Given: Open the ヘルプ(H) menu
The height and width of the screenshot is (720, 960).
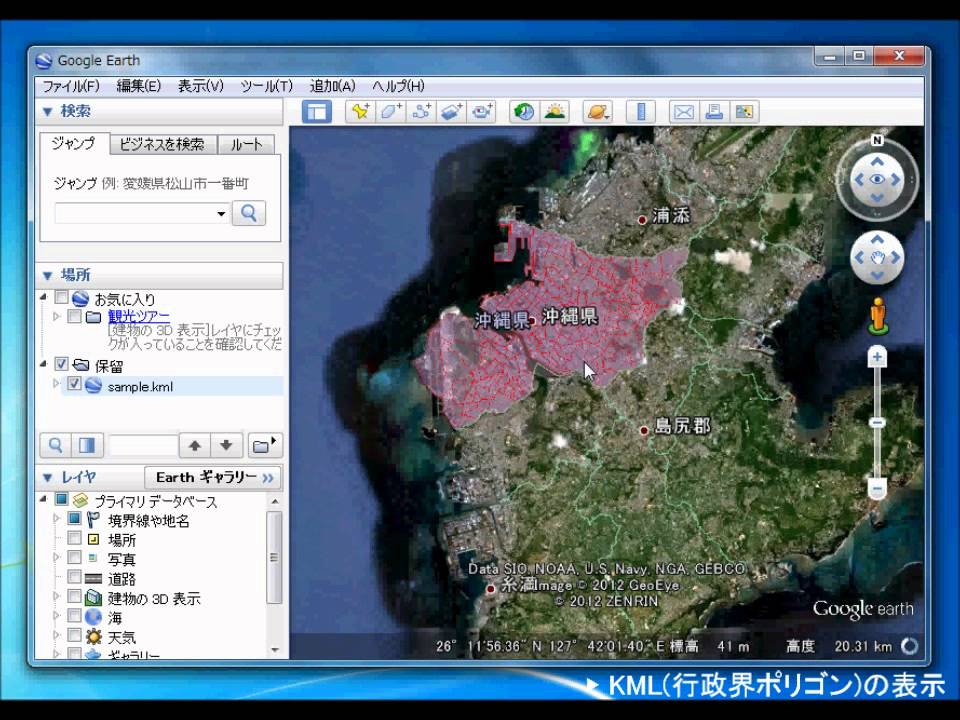Looking at the screenshot, I should point(398,86).
